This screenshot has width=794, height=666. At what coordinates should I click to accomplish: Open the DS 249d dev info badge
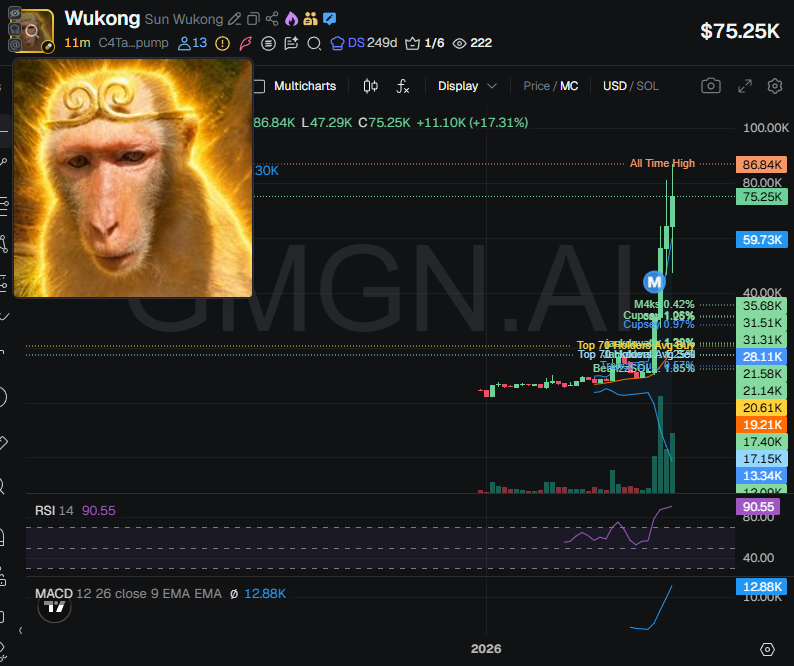[364, 43]
